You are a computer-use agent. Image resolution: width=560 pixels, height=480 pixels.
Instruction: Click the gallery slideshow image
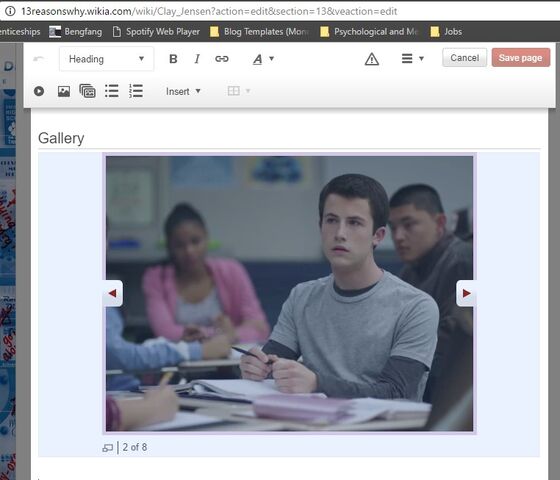click(x=289, y=293)
